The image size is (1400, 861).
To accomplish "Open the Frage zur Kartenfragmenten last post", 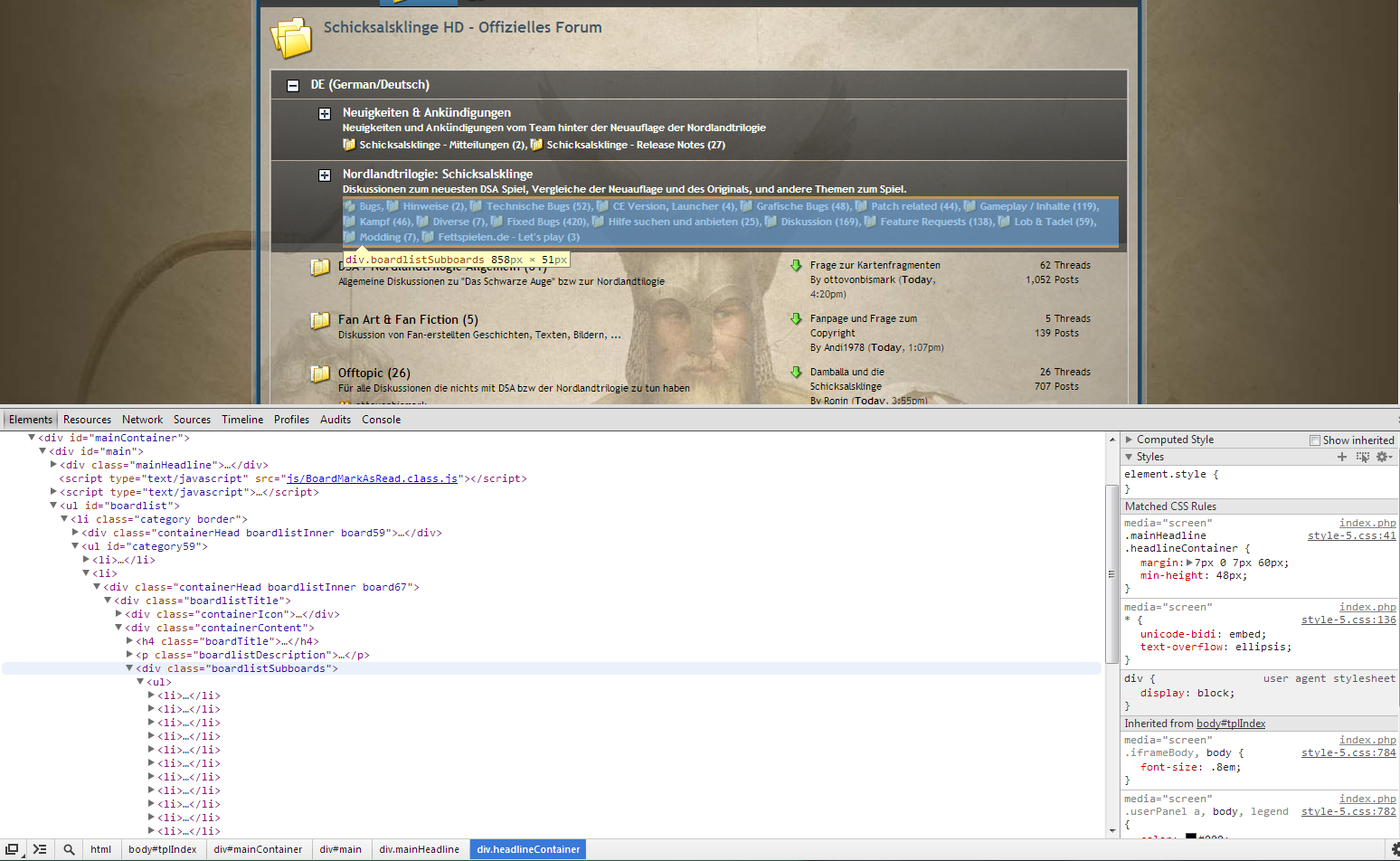I will (875, 265).
